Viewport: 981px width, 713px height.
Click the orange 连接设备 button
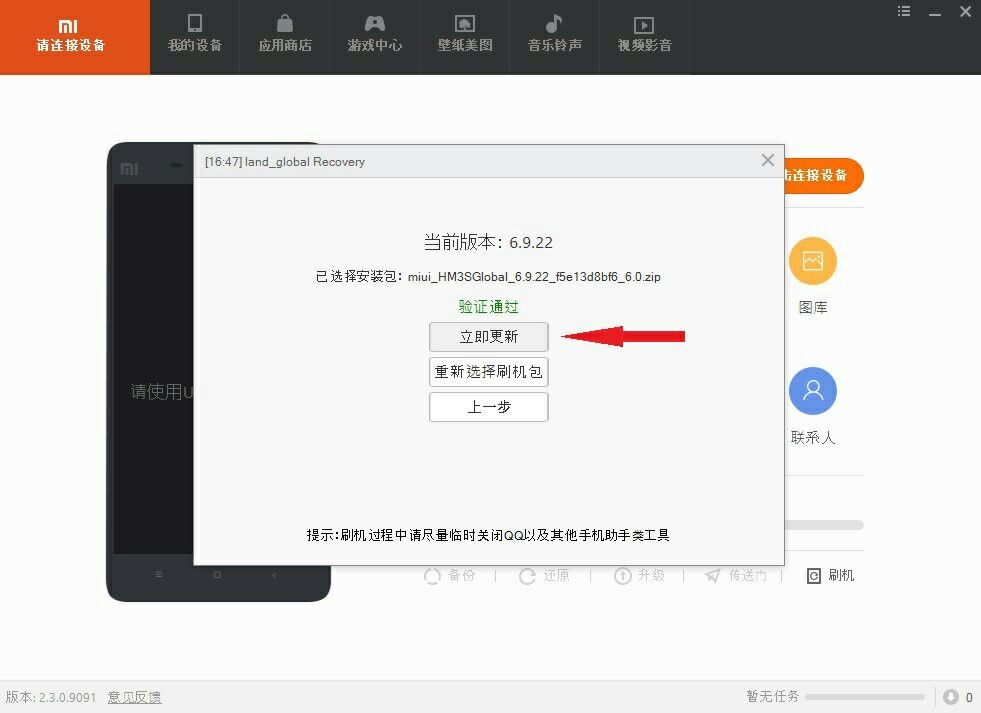click(x=823, y=176)
